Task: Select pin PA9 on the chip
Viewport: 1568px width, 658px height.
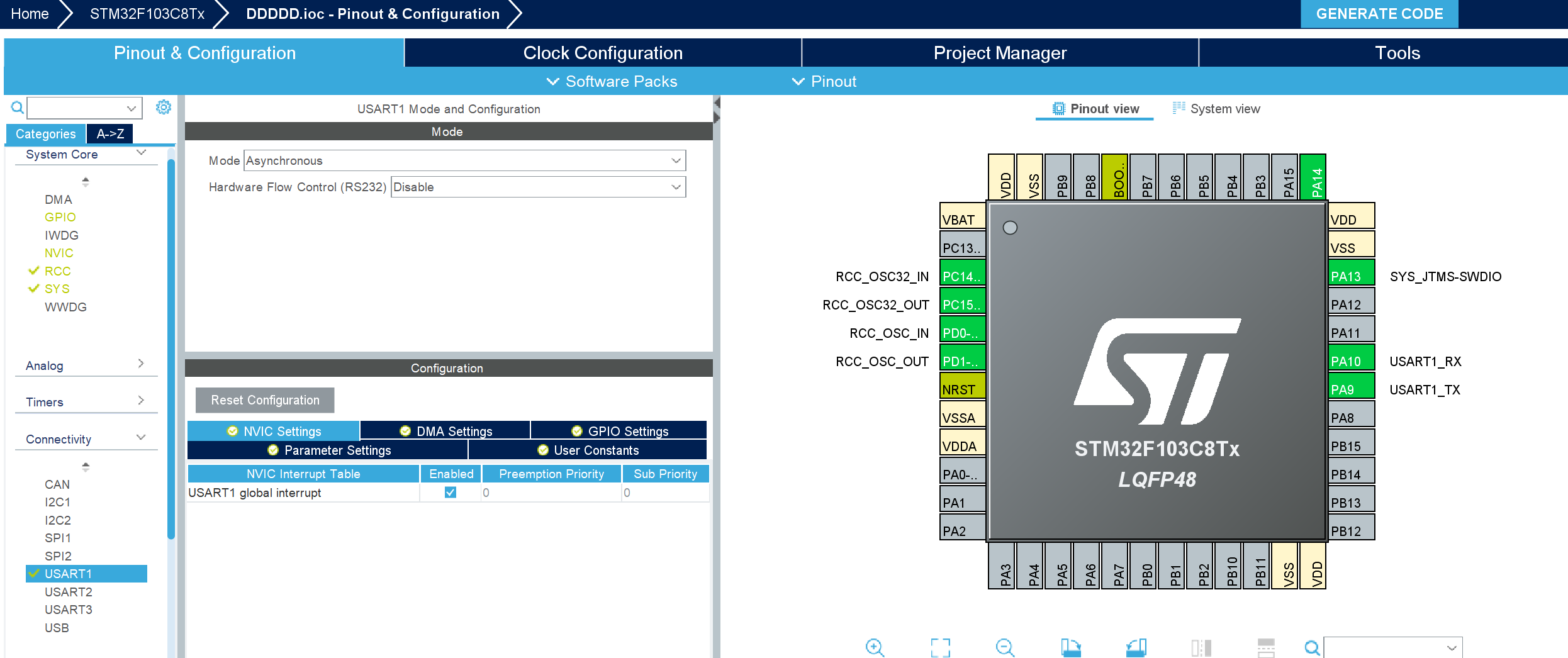Action: pyautogui.click(x=1352, y=385)
